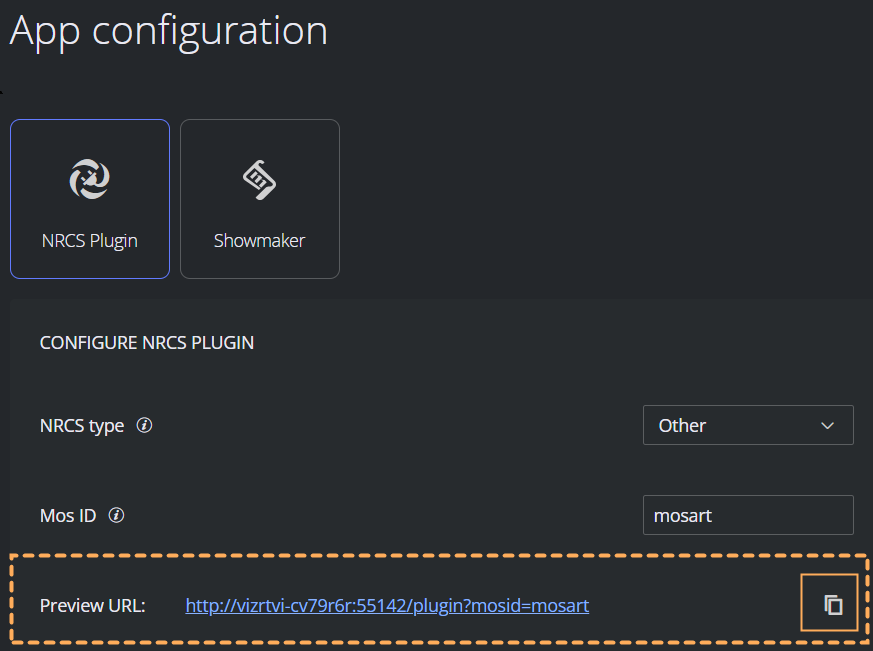Open the NRCS type dropdown showing Other

click(x=748, y=425)
